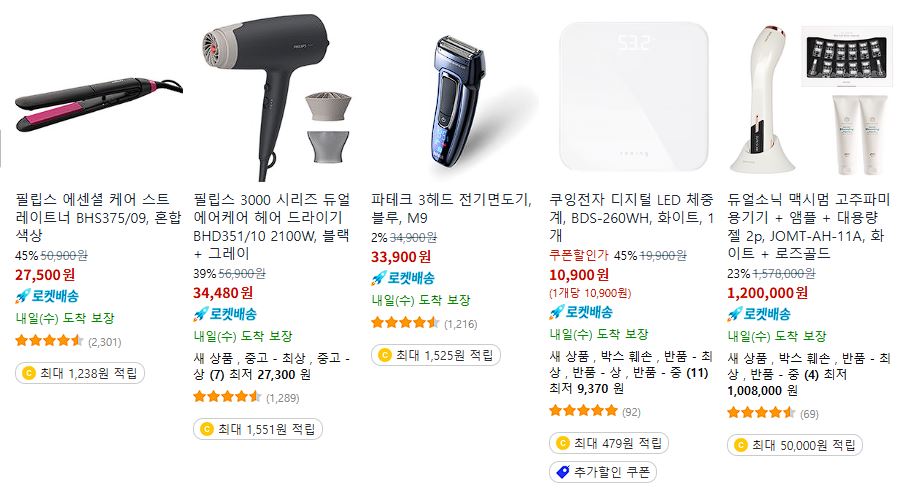
Task: Click the Dualsonic beauty device image
Action: pyautogui.click(x=810, y=99)
